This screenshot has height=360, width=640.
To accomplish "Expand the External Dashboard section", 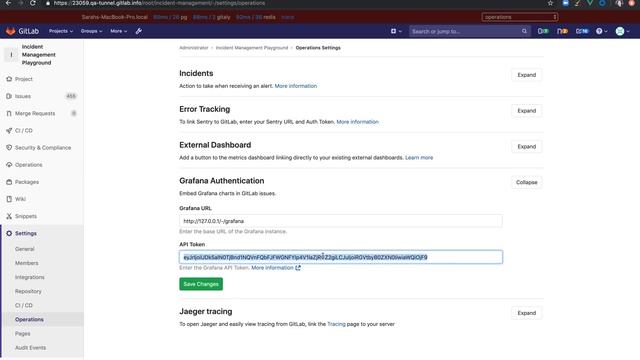I will [527, 147].
